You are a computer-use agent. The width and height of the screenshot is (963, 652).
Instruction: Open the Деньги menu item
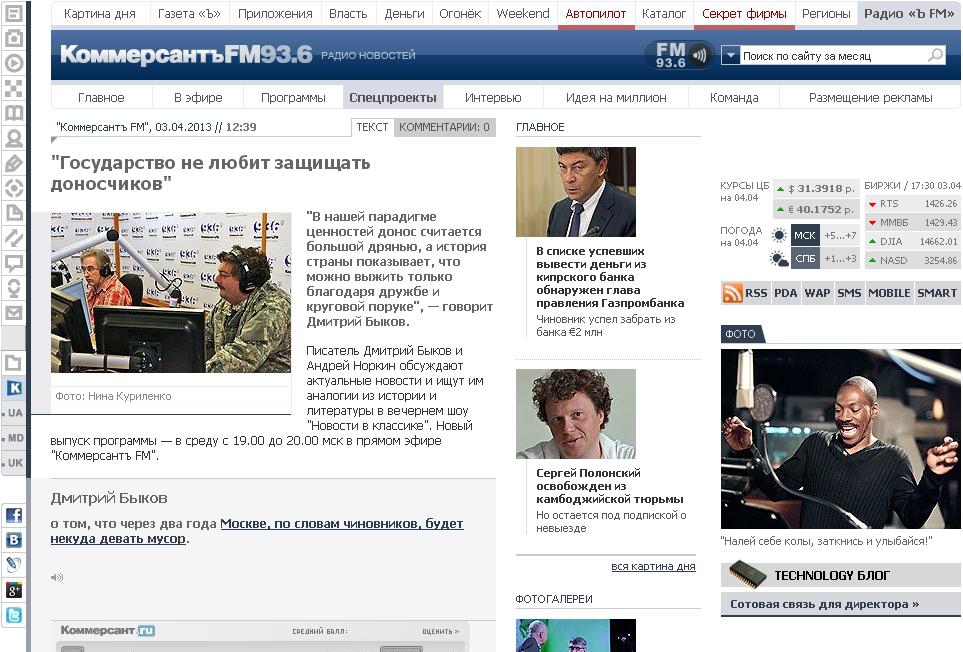pyautogui.click(x=404, y=14)
